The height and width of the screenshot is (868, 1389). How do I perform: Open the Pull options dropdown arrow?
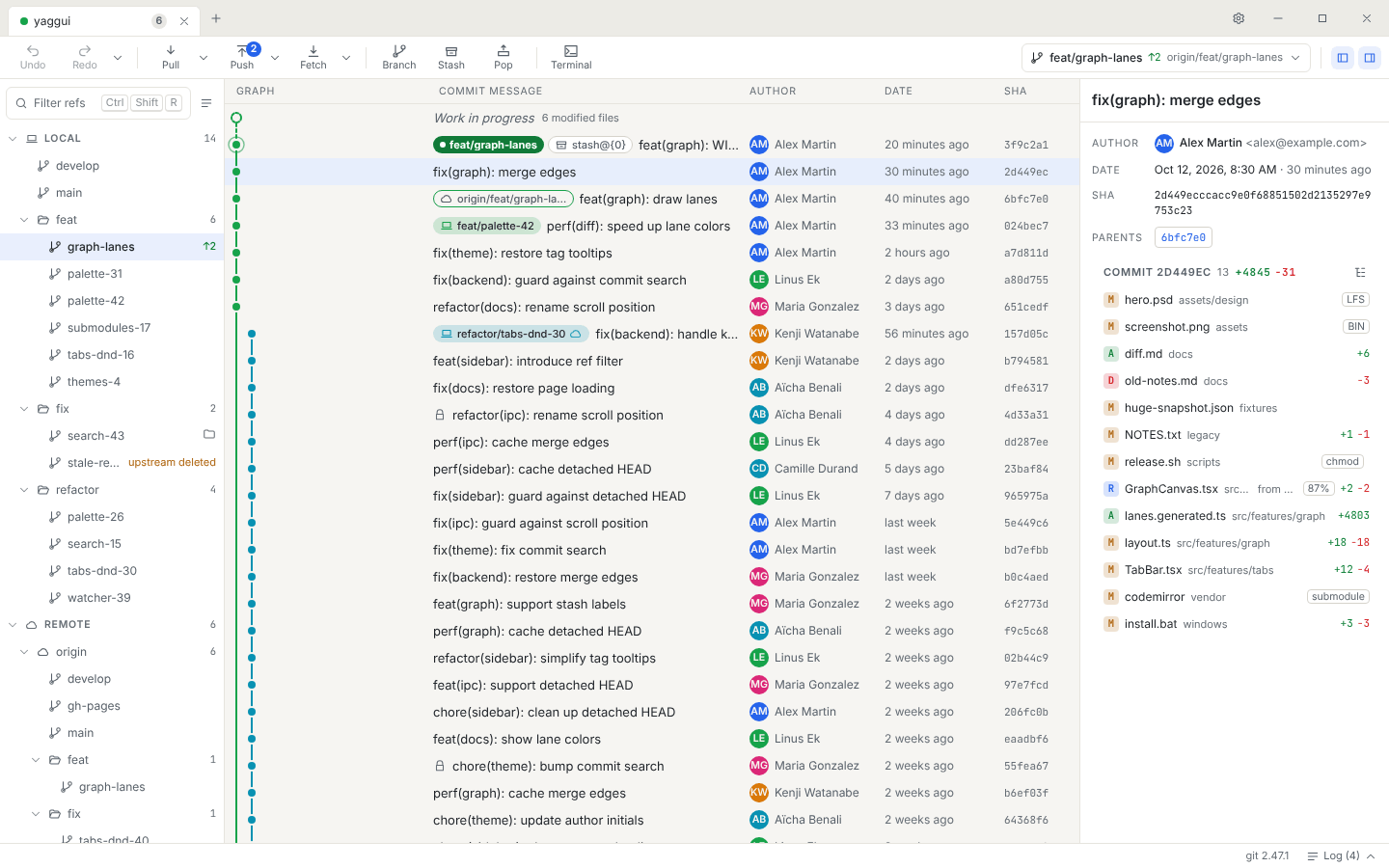[x=204, y=58]
